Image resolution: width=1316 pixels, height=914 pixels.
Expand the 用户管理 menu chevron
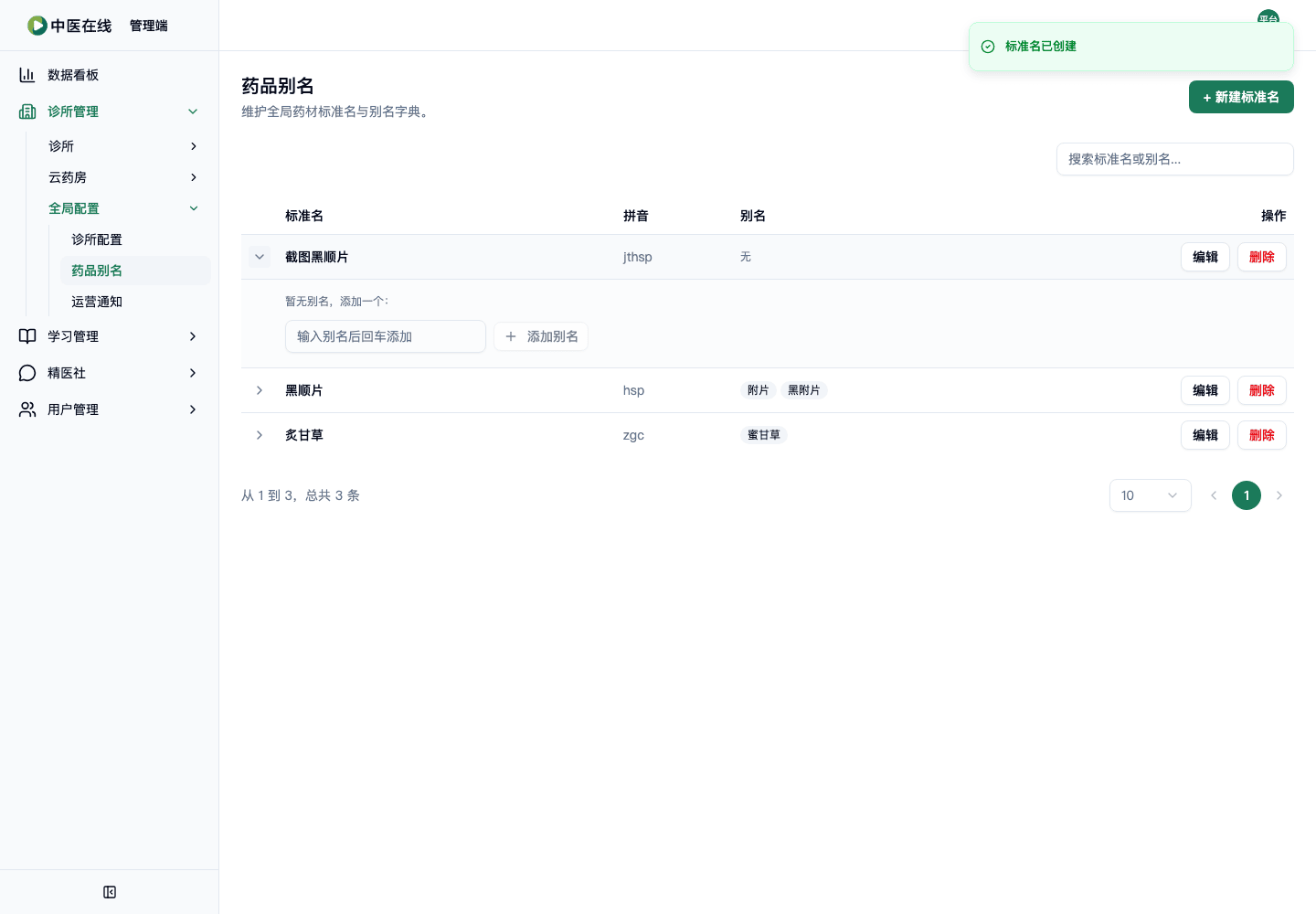193,409
